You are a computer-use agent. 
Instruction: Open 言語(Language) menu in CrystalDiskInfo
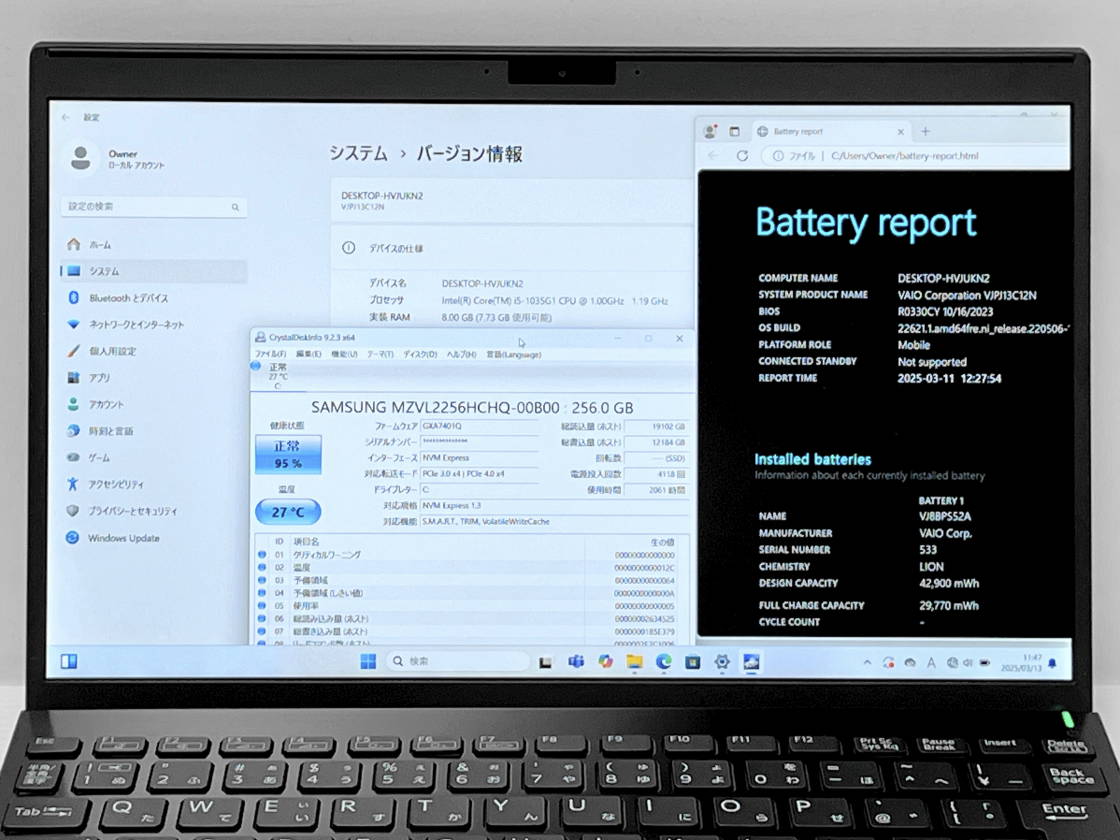coord(514,354)
